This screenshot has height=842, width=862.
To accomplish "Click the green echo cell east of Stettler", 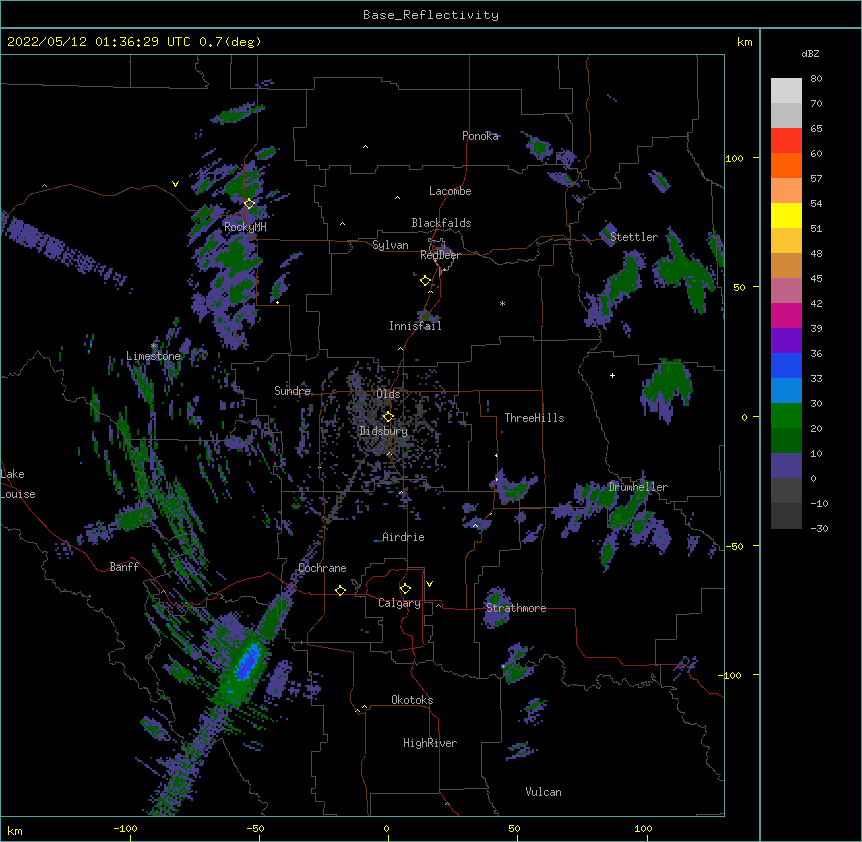I will coord(685,273).
